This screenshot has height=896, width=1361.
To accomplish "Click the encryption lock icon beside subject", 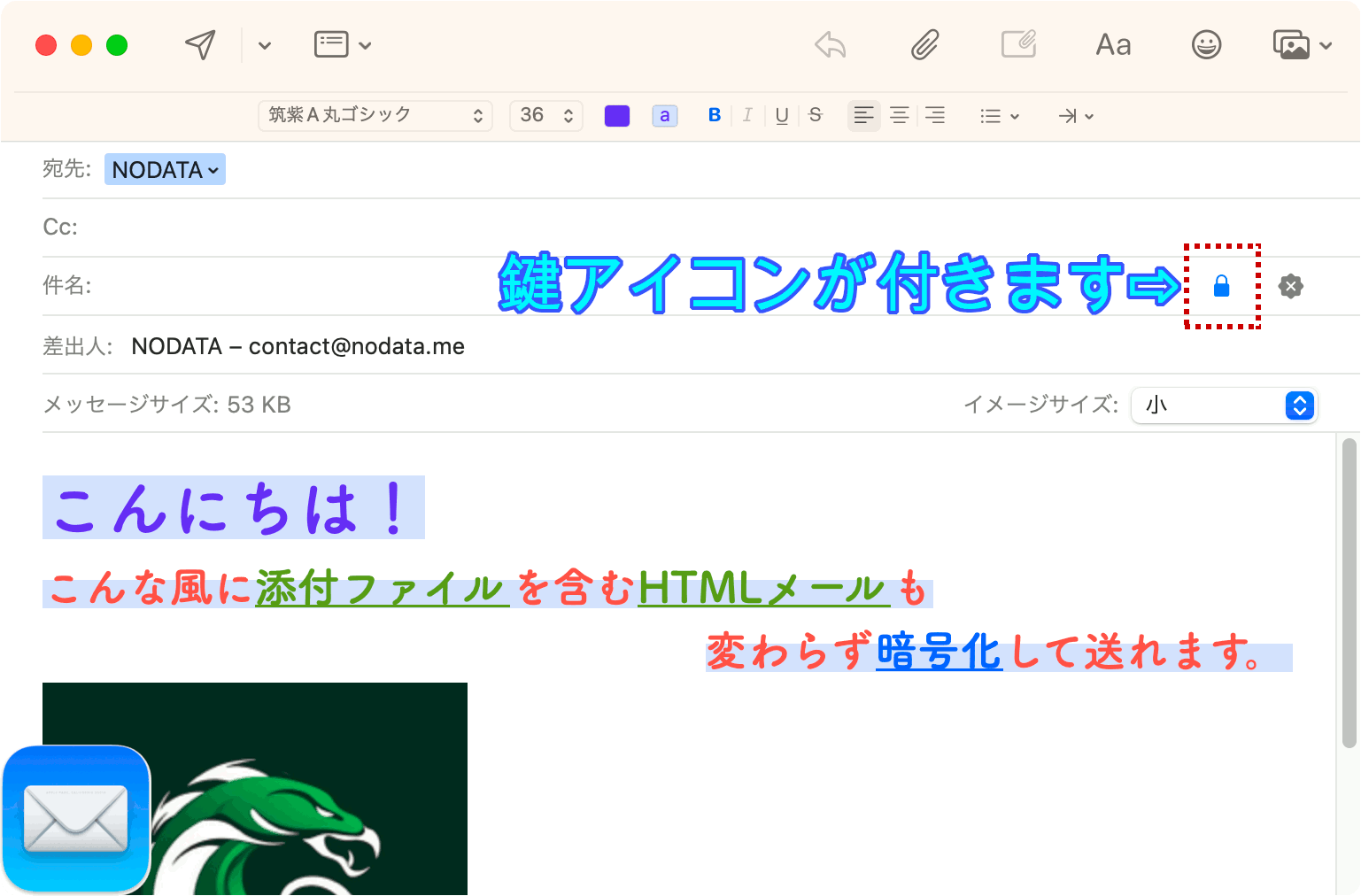I will 1222,286.
